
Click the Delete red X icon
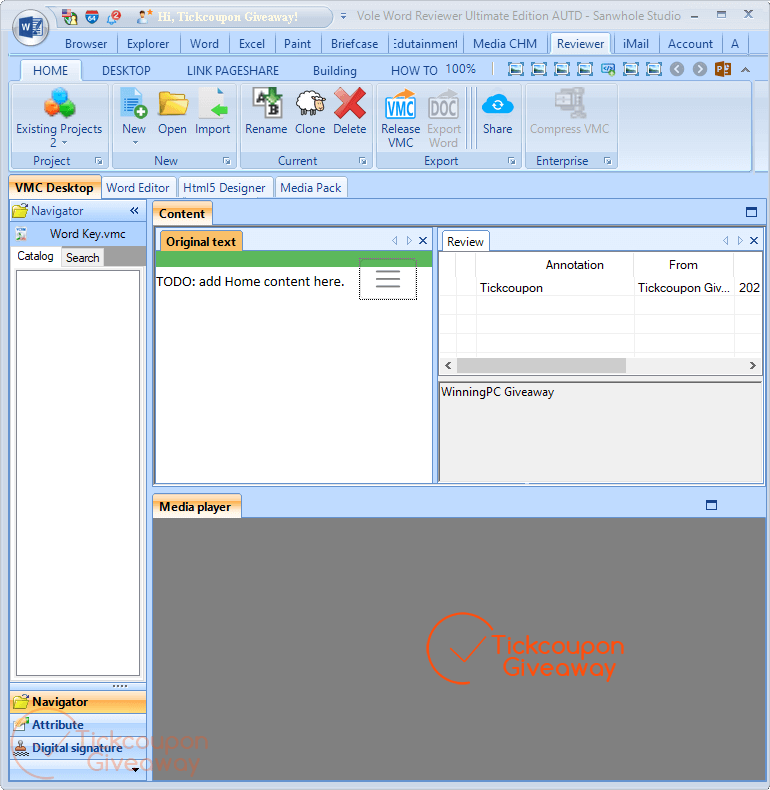point(349,103)
